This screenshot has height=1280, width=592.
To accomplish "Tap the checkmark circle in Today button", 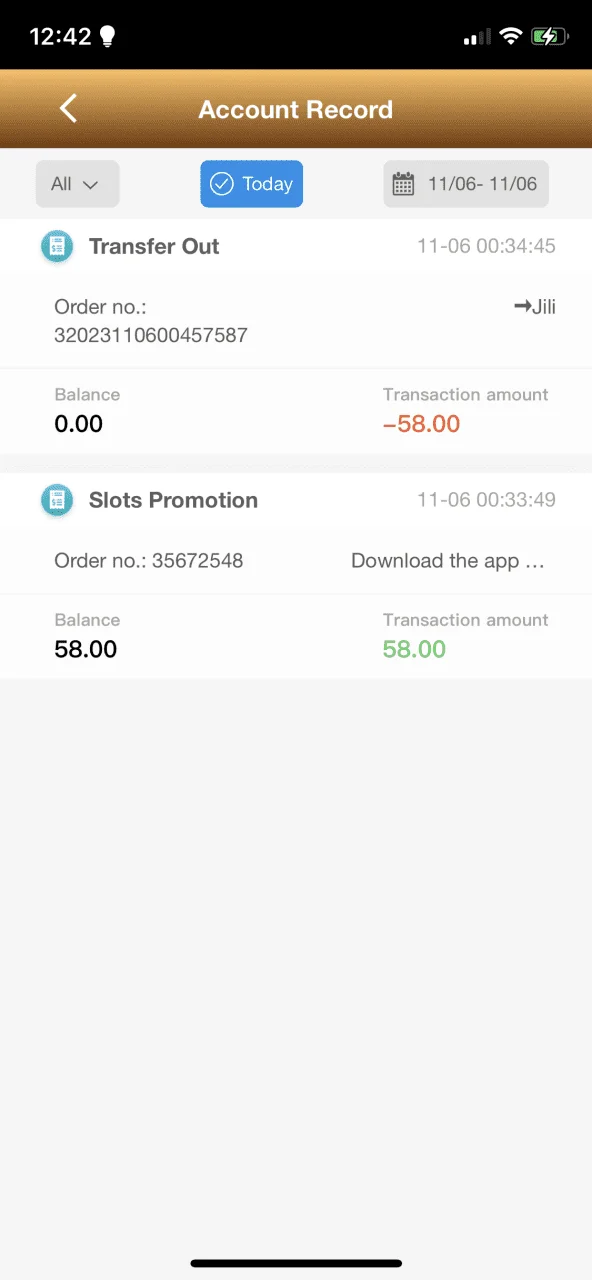I will tap(221, 184).
